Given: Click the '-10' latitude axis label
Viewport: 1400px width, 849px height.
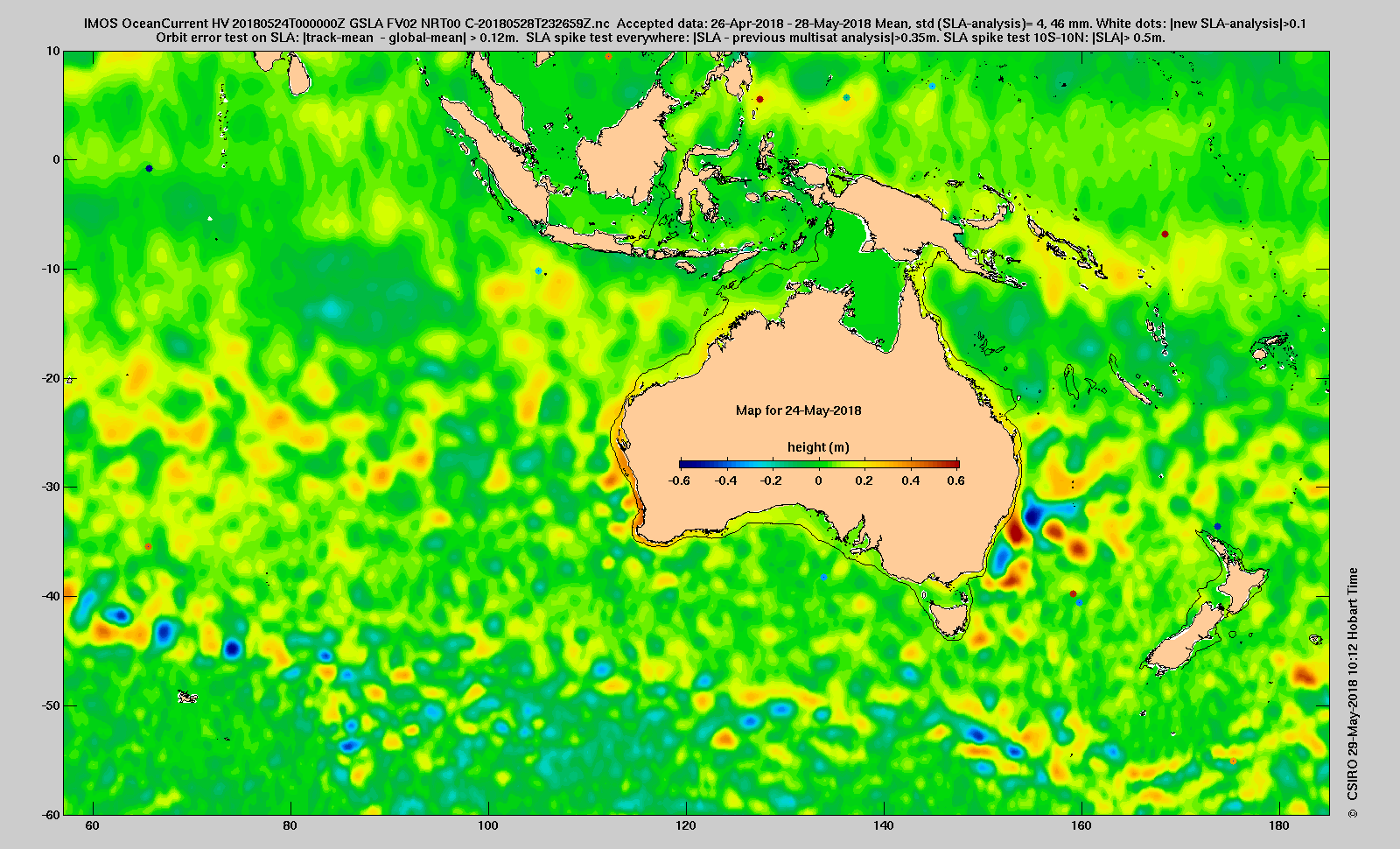Looking at the screenshot, I should (x=51, y=269).
